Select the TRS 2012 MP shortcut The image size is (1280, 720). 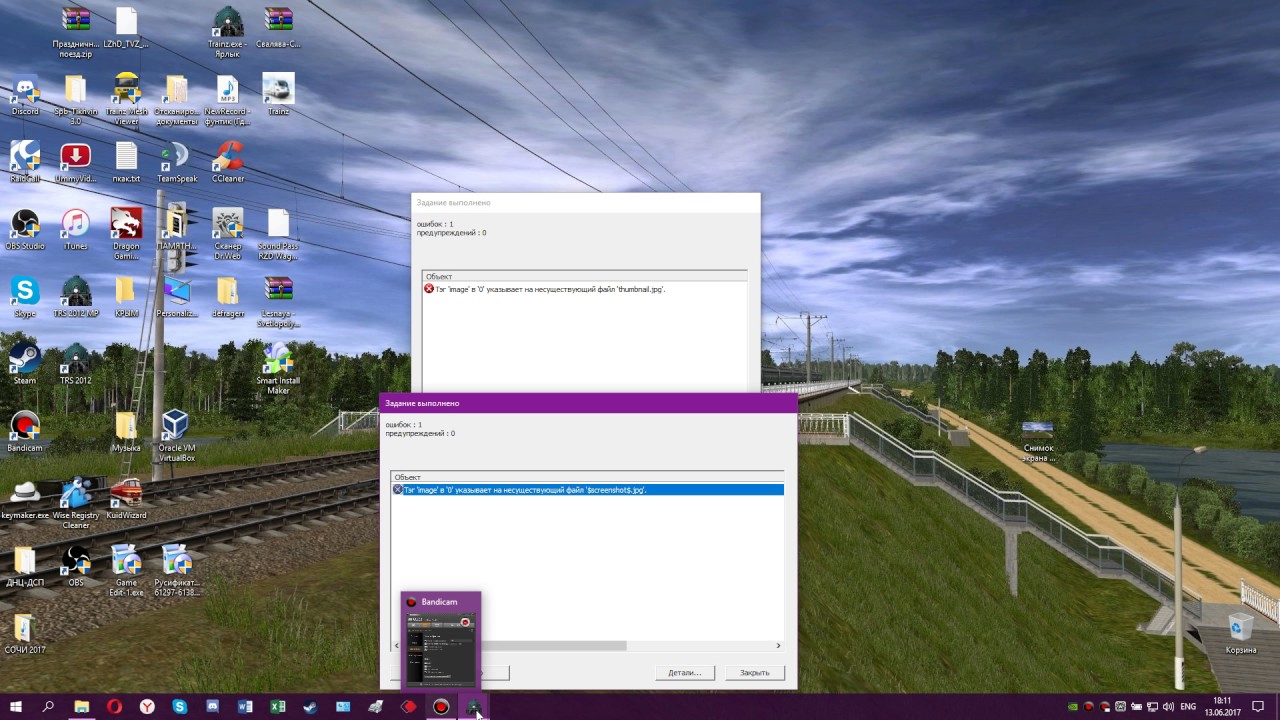[x=76, y=296]
